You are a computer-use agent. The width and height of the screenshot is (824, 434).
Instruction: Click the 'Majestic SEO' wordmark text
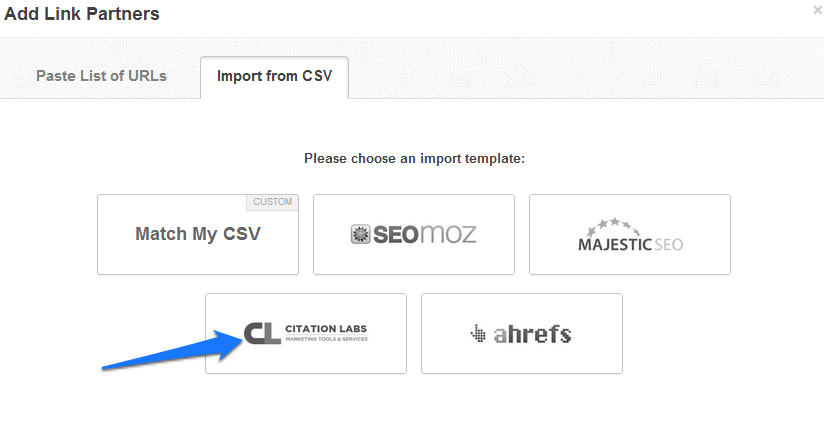[630, 243]
